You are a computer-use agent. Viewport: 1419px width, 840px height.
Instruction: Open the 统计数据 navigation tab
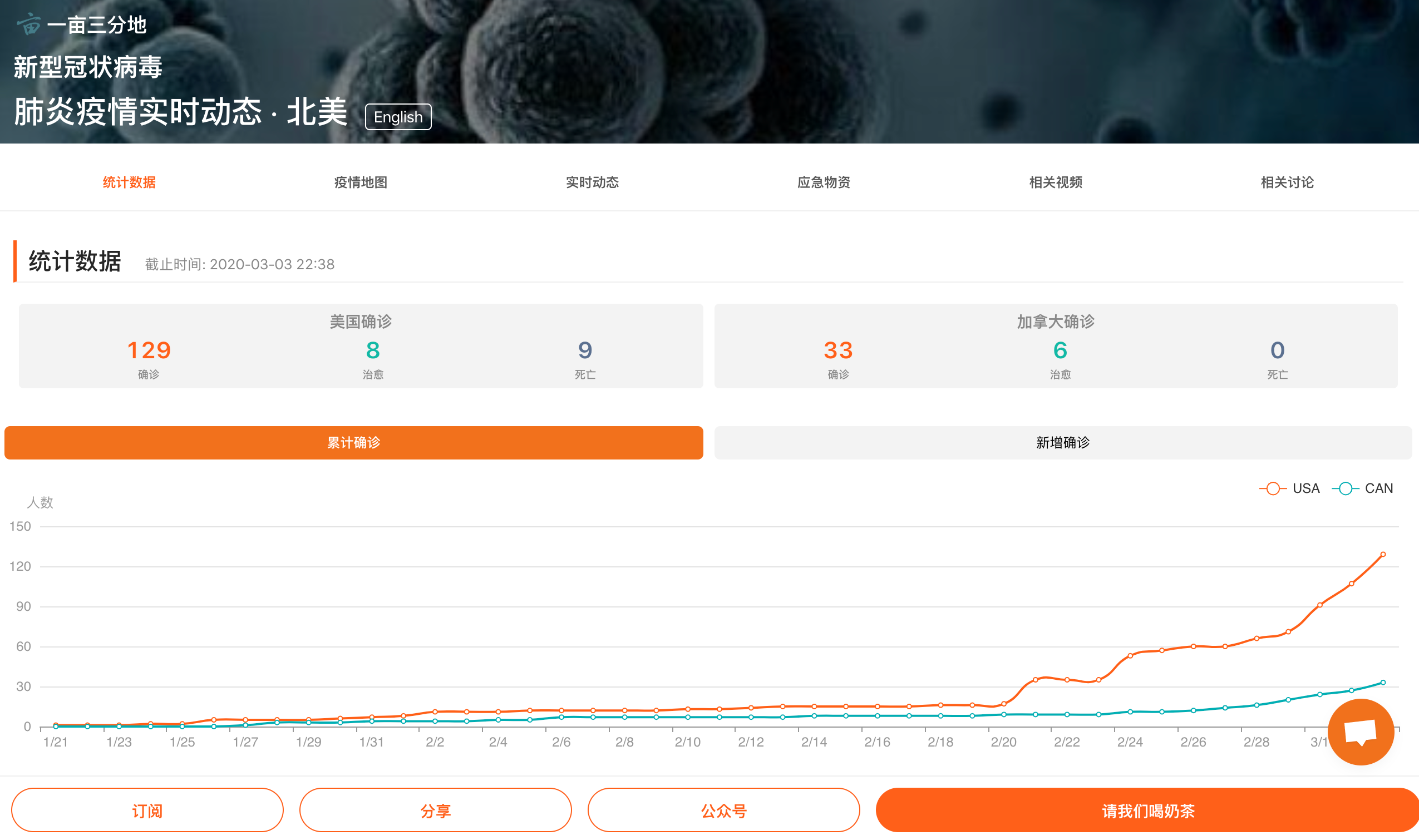tap(129, 182)
